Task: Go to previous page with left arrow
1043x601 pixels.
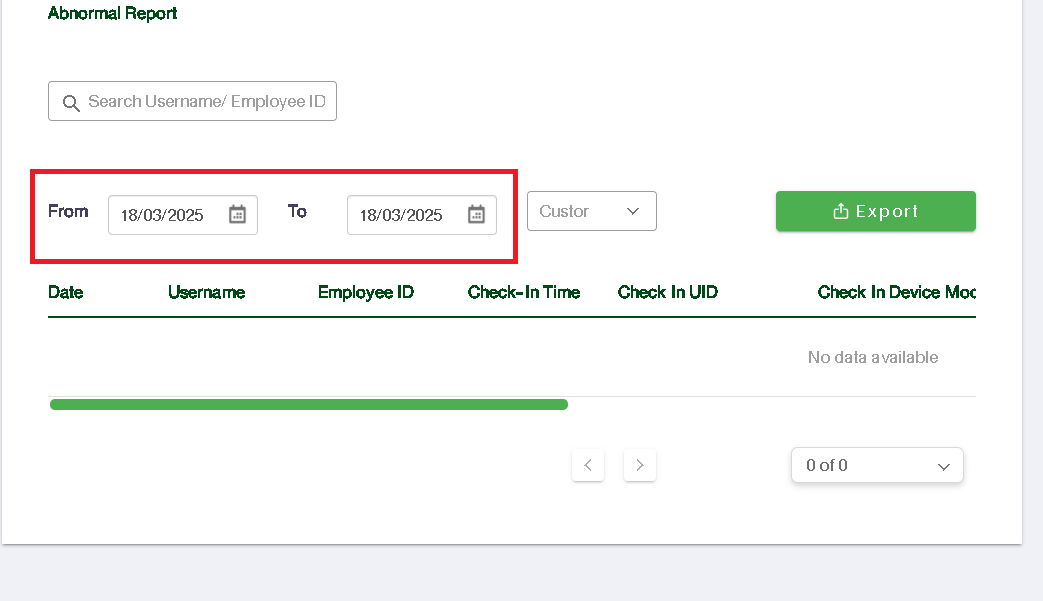Action: [588, 465]
